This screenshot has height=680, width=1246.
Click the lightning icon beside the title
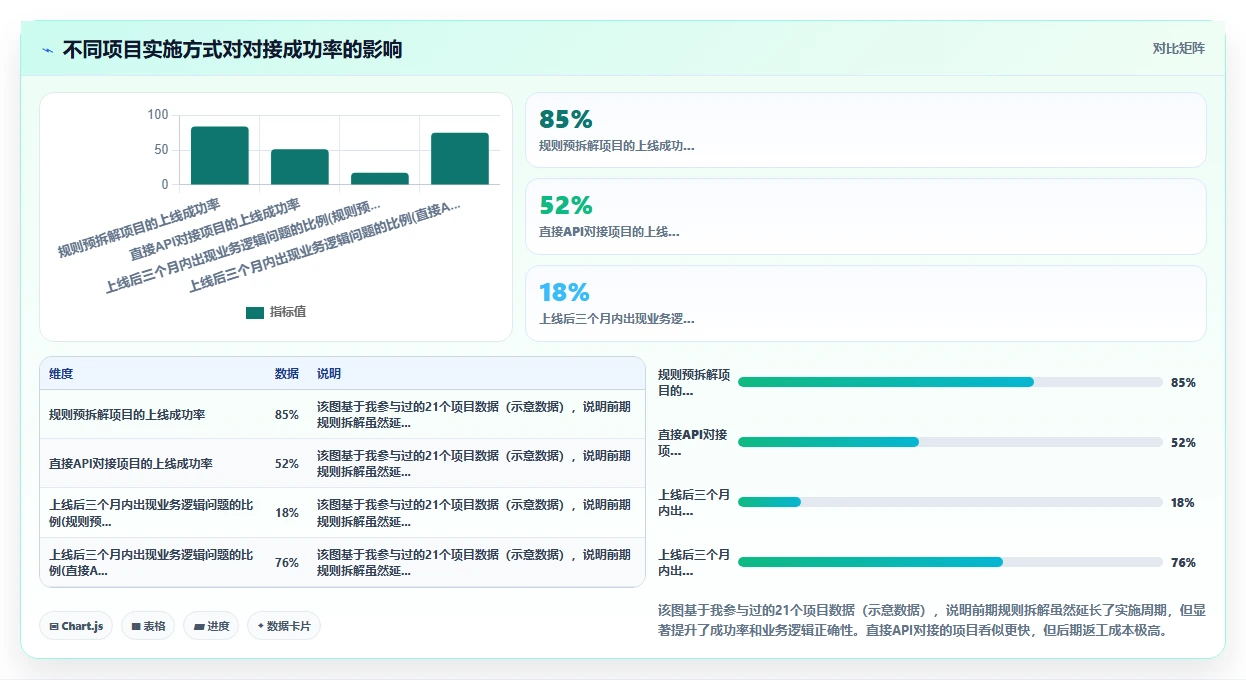pyautogui.click(x=48, y=50)
